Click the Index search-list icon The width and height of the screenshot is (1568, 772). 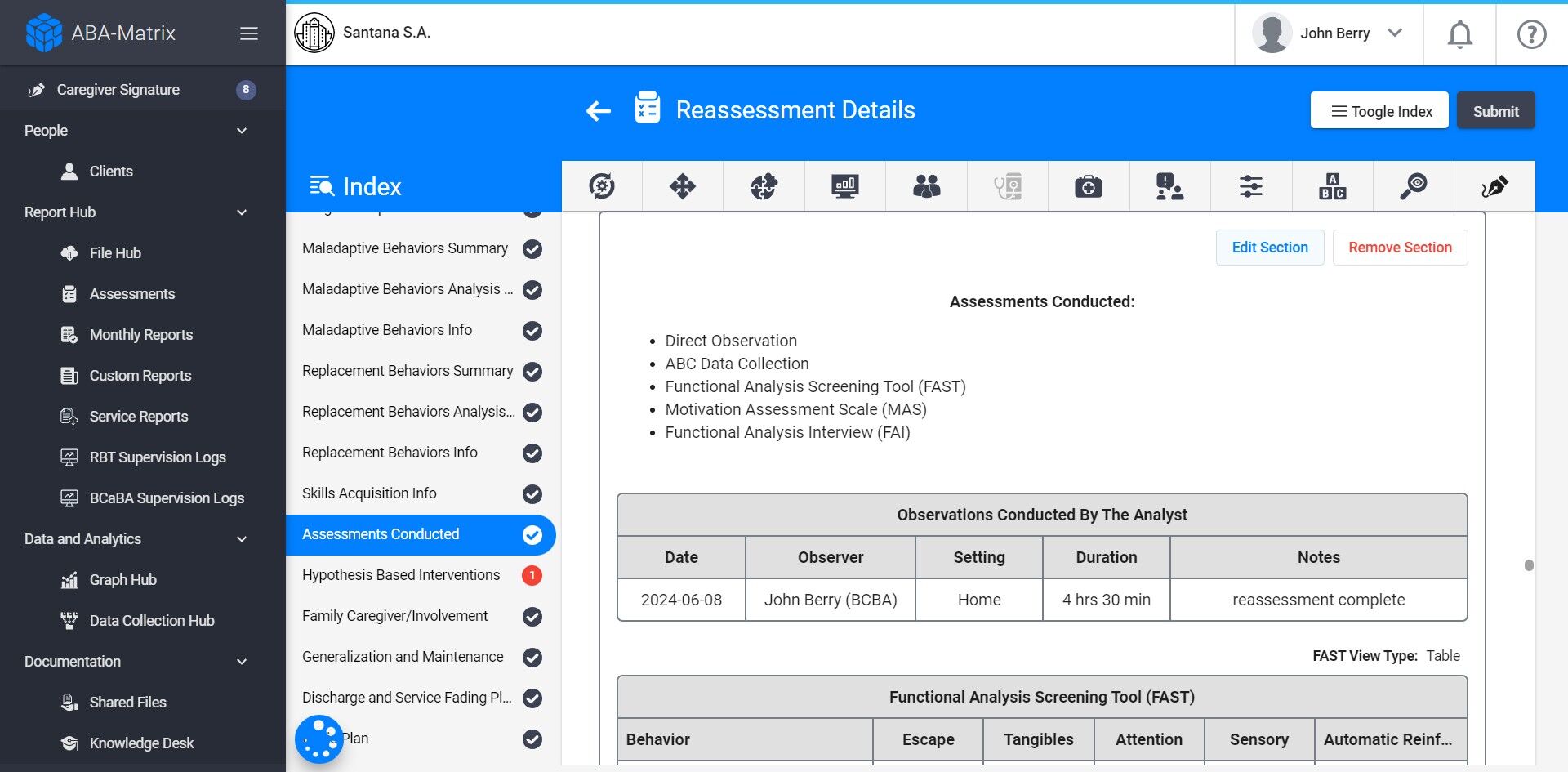[x=322, y=186]
